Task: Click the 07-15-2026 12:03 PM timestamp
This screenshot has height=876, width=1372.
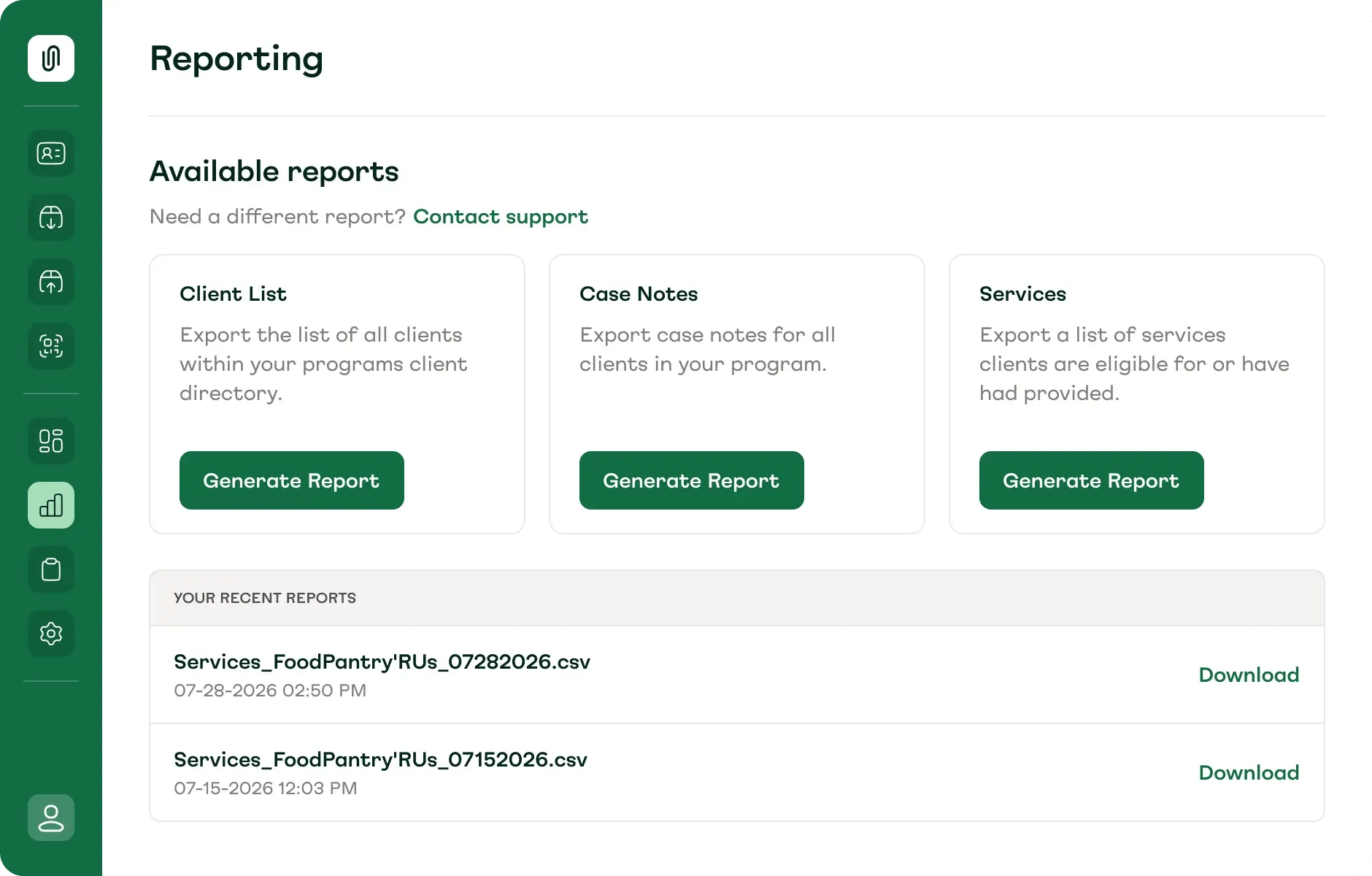Action: [266, 788]
